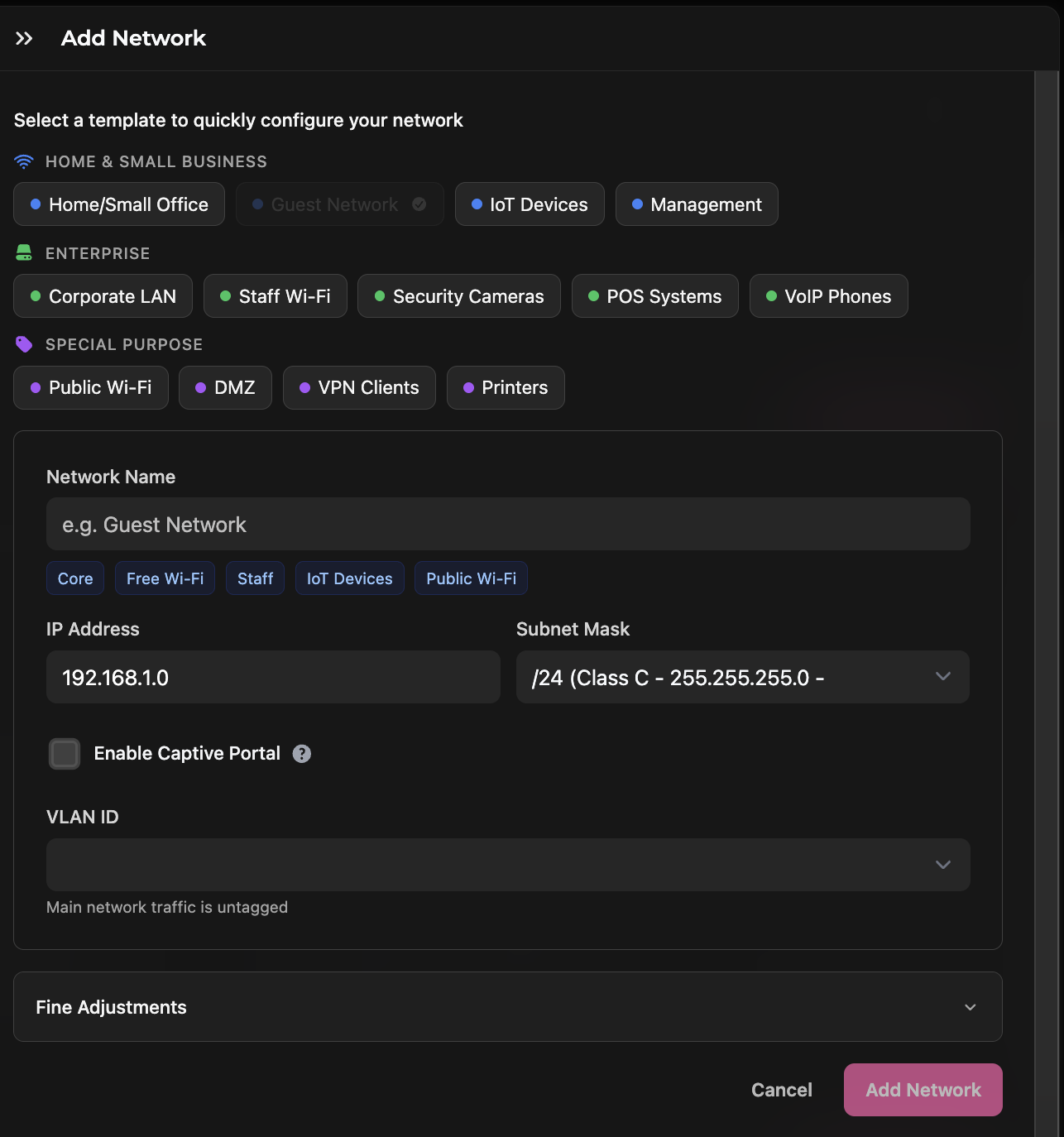Screen dimensions: 1064x1137
Task: Click the Wi-Fi icon beside Home & Small Business
Action: point(24,161)
